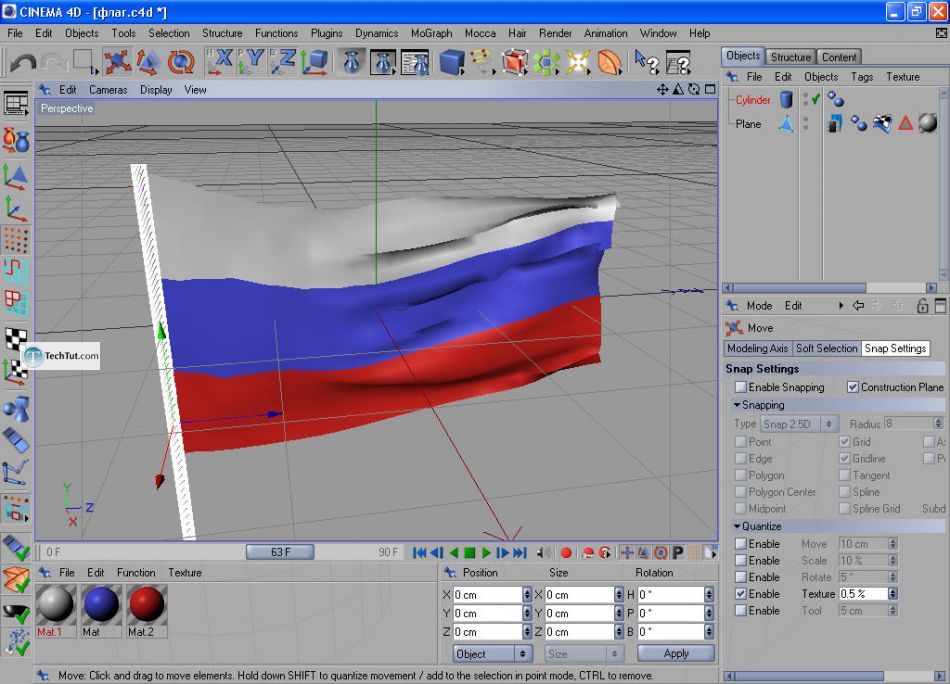Toggle Z axis lock icon
This screenshot has width=950, height=684.
(283, 62)
